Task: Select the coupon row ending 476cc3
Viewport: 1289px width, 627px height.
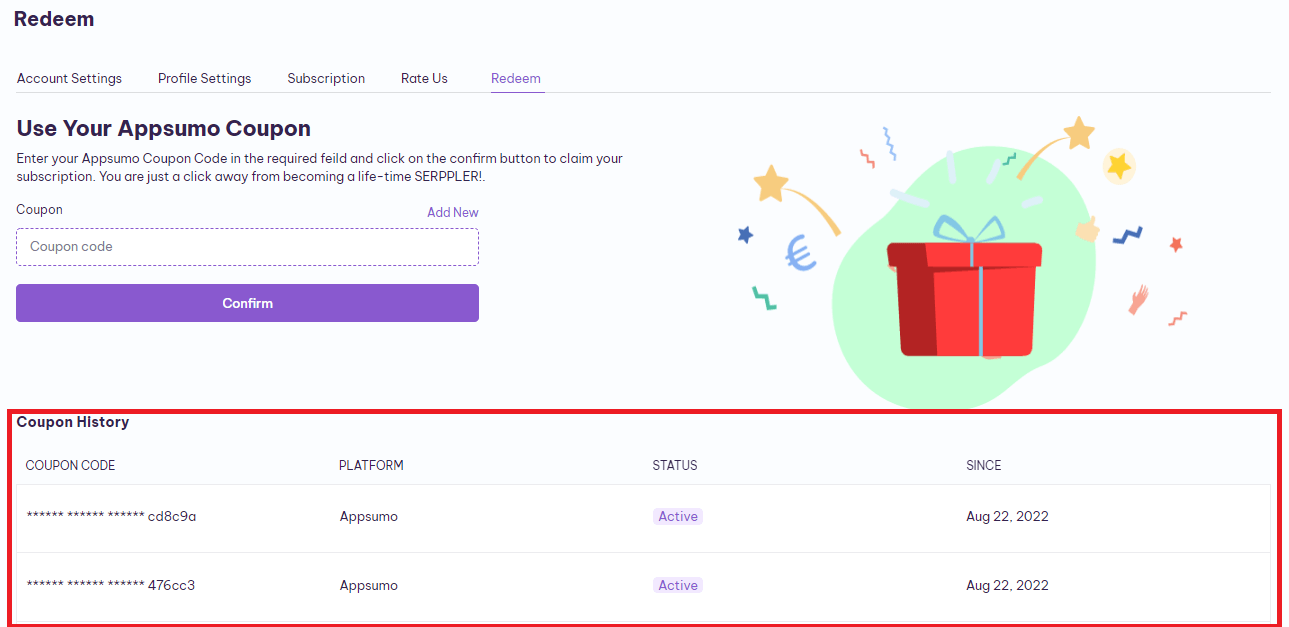Action: [x=643, y=586]
